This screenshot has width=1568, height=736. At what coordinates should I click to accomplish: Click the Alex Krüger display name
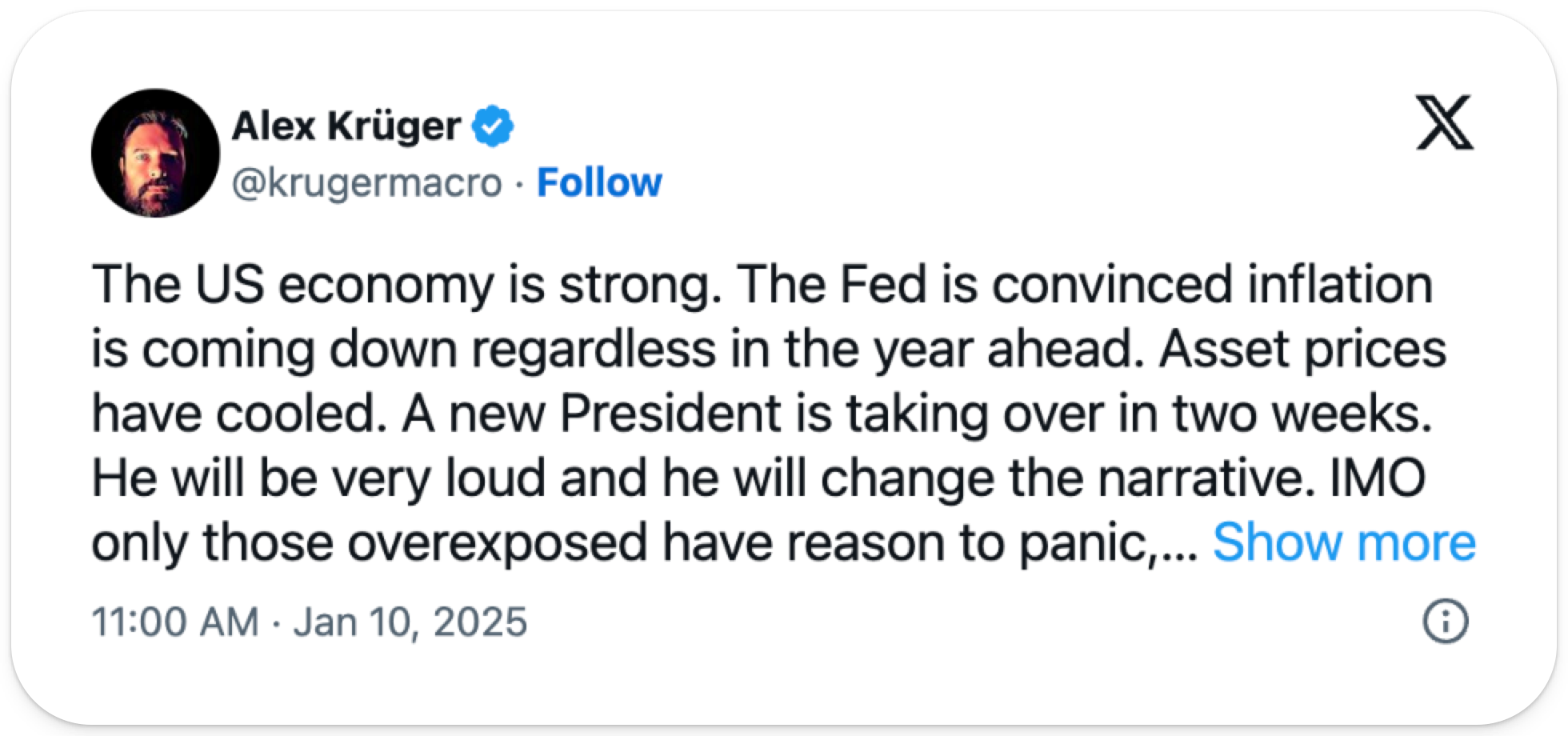click(346, 126)
